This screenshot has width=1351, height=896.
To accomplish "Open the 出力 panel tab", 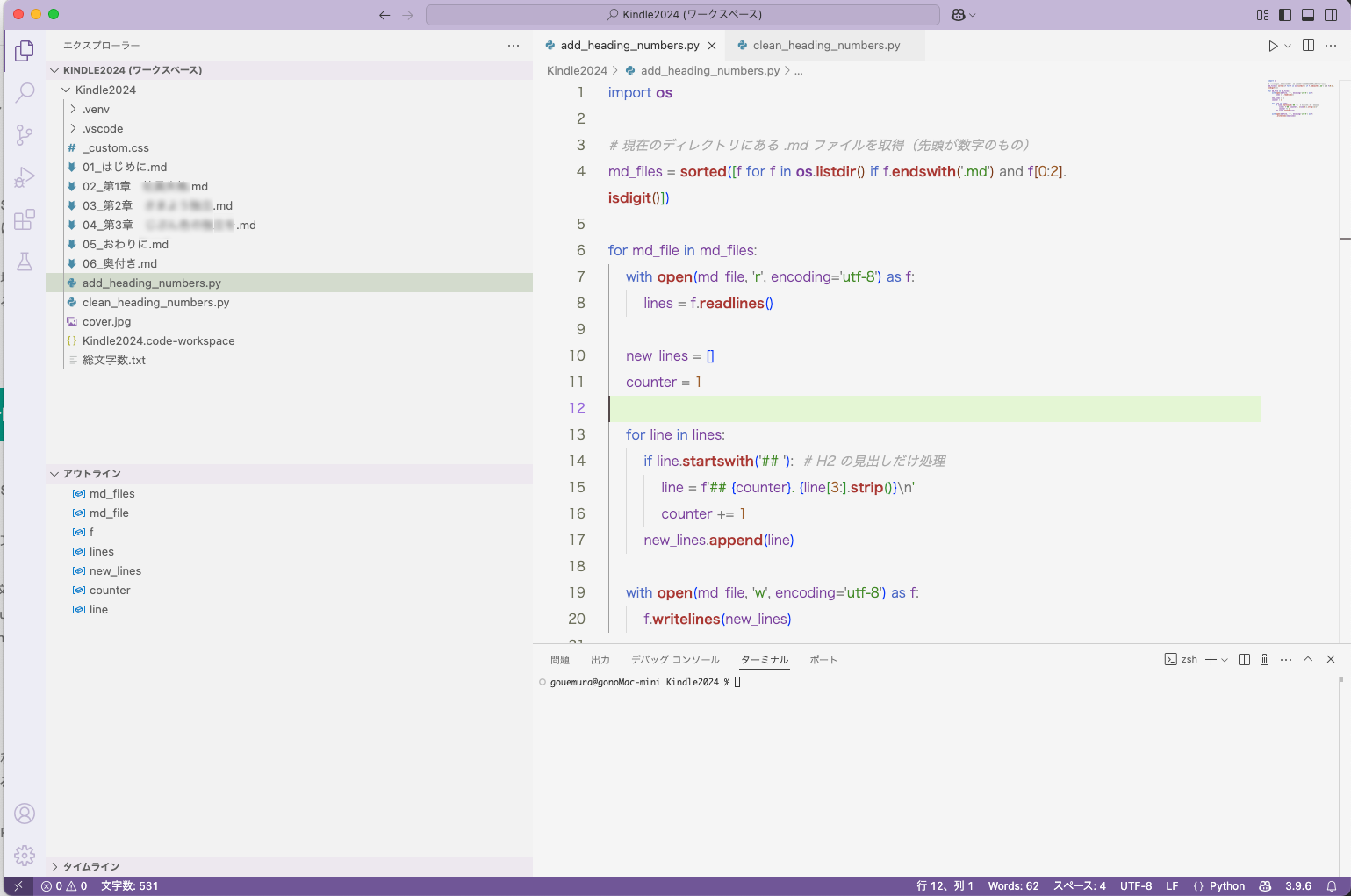I will click(600, 660).
